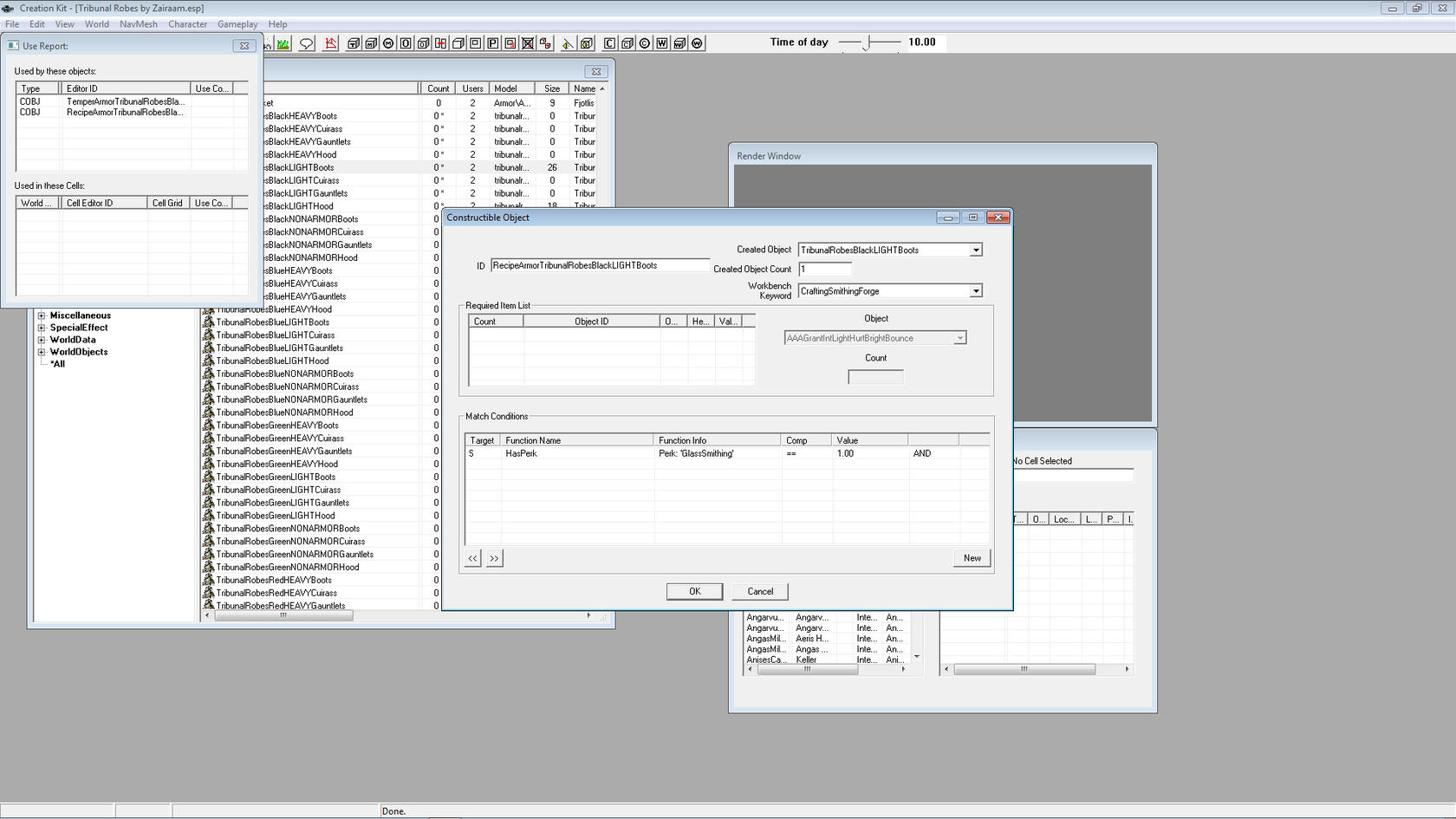
Task: Open the NavMesh menu
Action: (x=139, y=24)
